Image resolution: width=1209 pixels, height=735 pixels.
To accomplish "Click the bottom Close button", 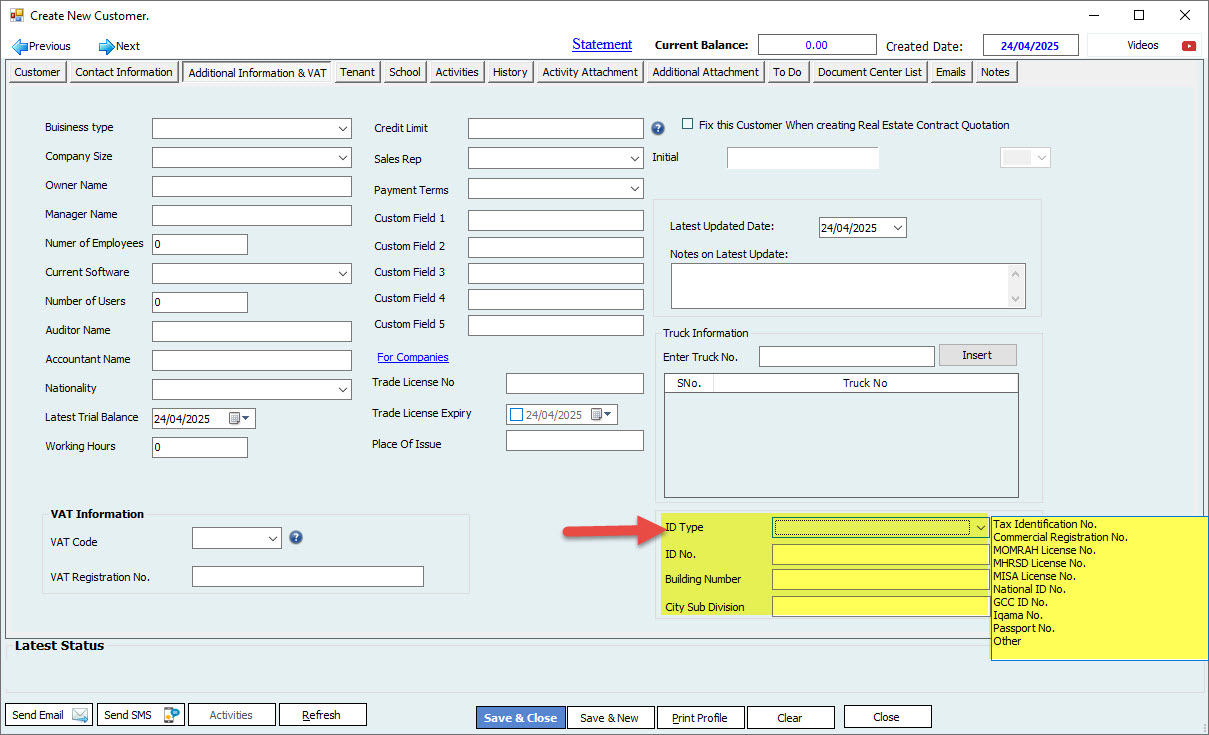I will [x=887, y=717].
